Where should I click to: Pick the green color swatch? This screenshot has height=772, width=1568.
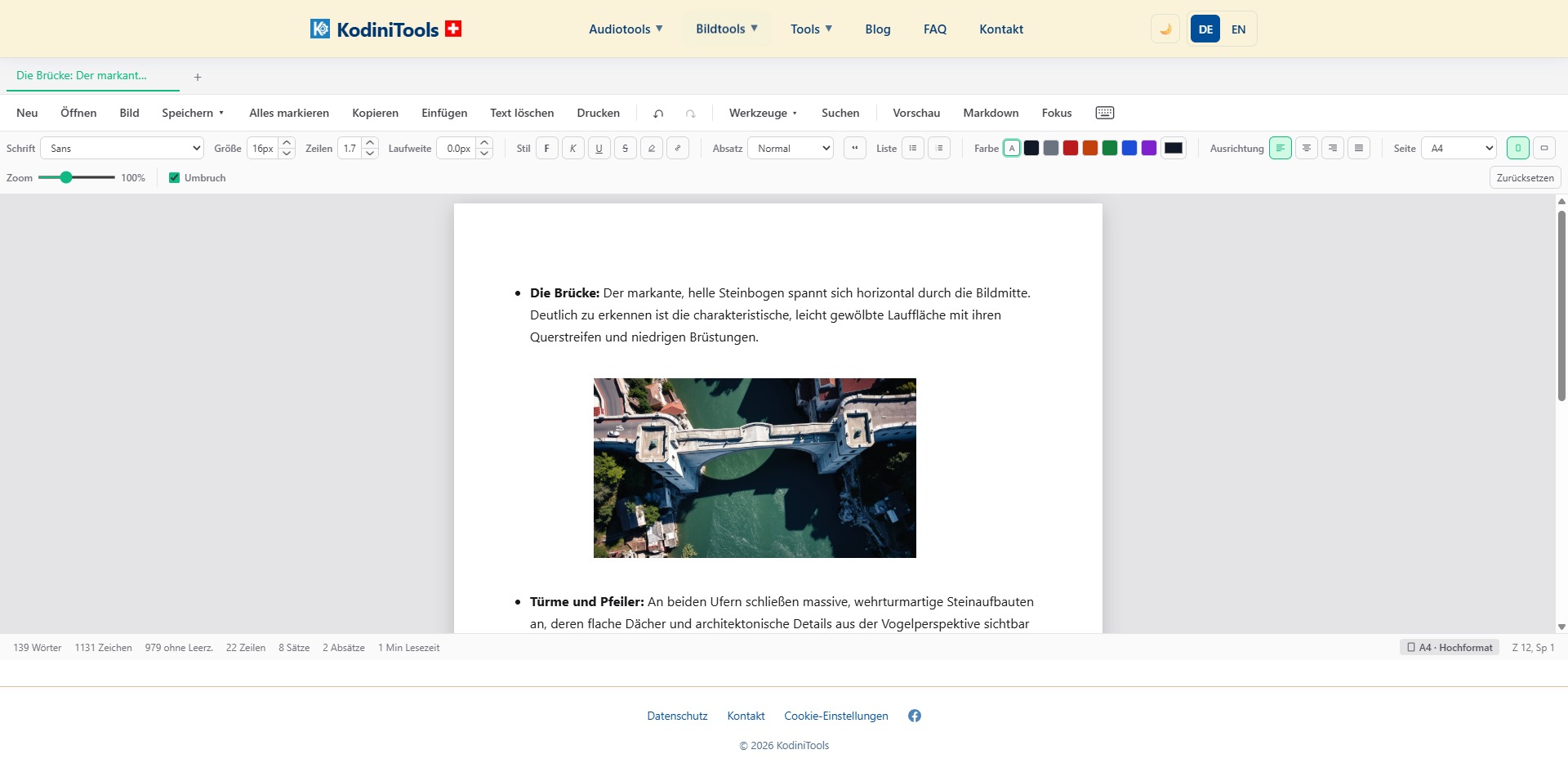coord(1110,148)
